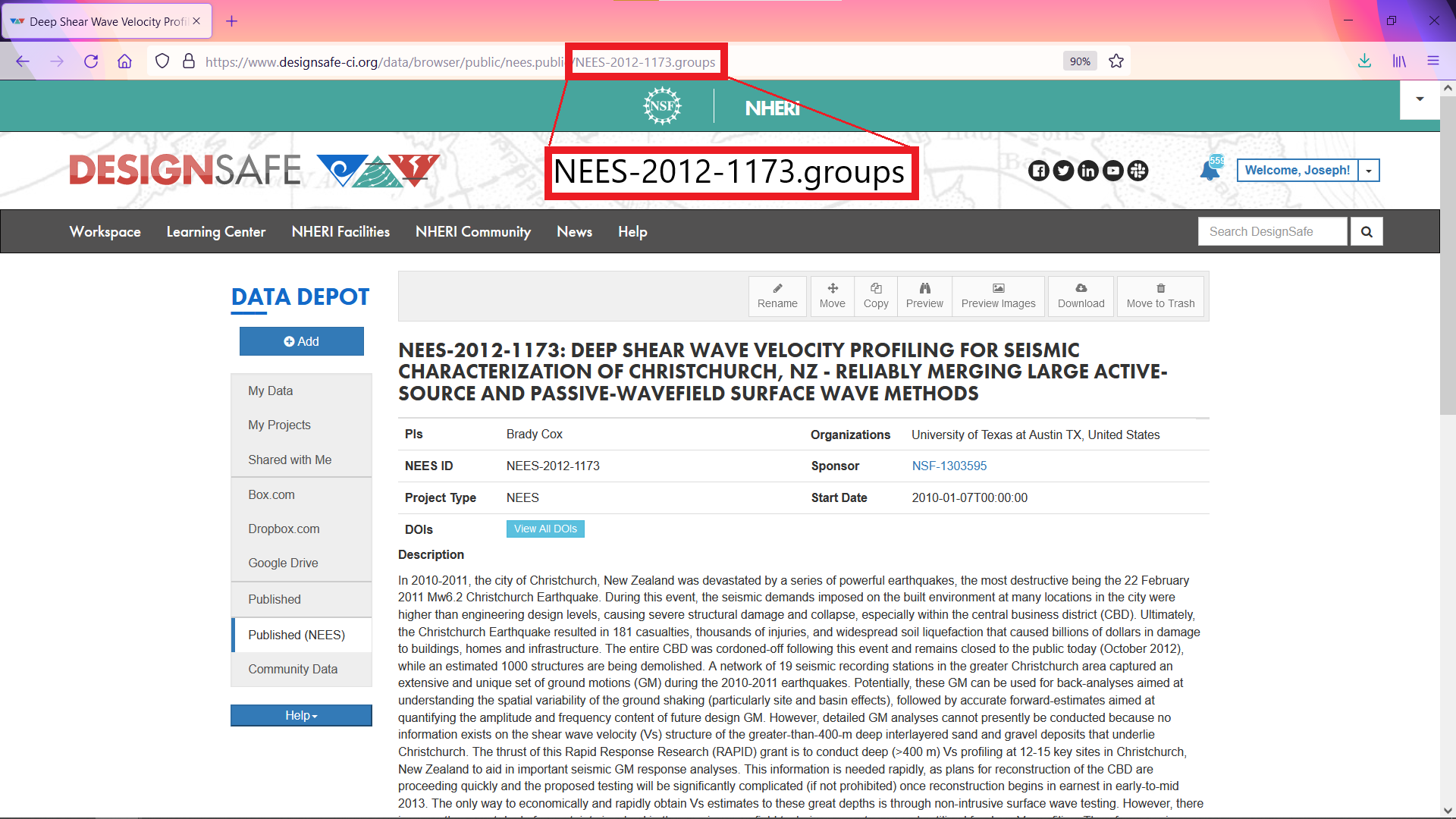Image resolution: width=1456 pixels, height=819 pixels.
Task: View site security lock information
Action: tap(189, 61)
